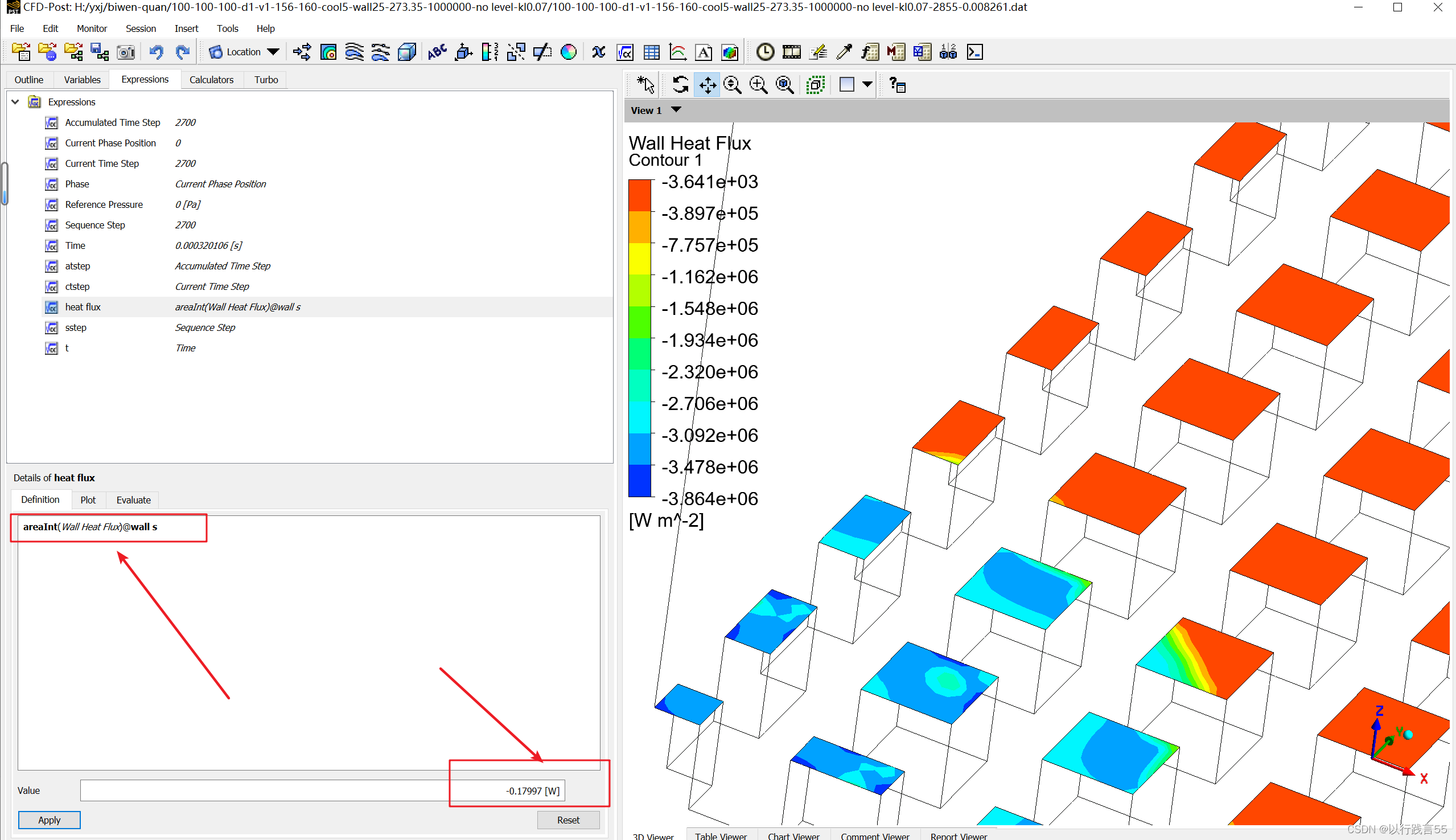Insert a Vector plot from the toolbar
1456x840 pixels.
coord(301,52)
